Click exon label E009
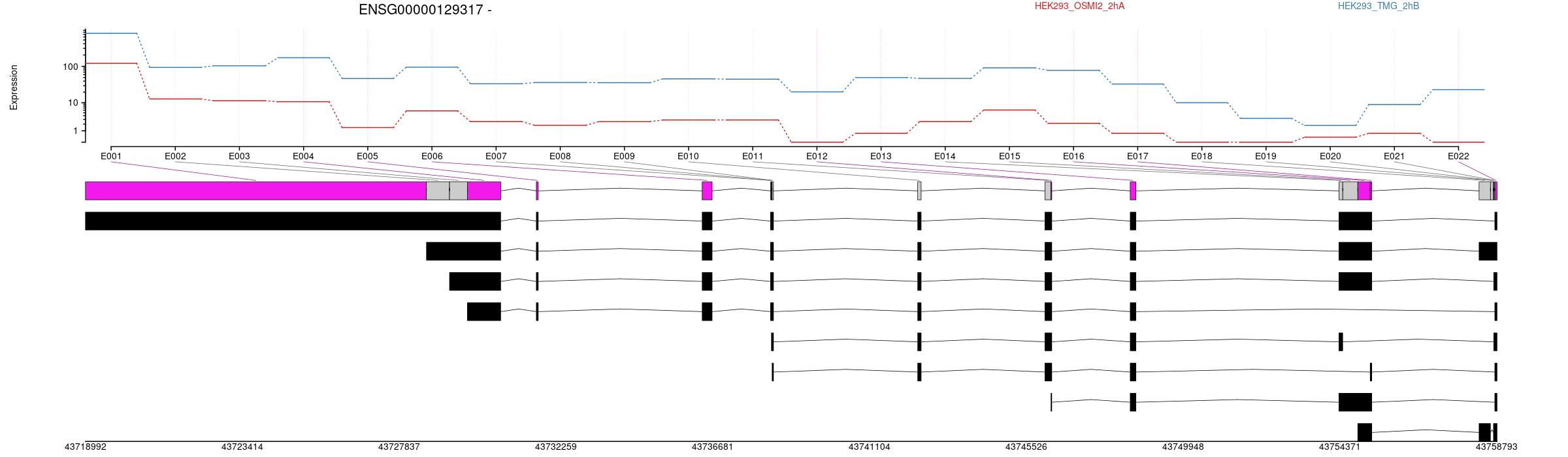1568x457 pixels. (624, 157)
